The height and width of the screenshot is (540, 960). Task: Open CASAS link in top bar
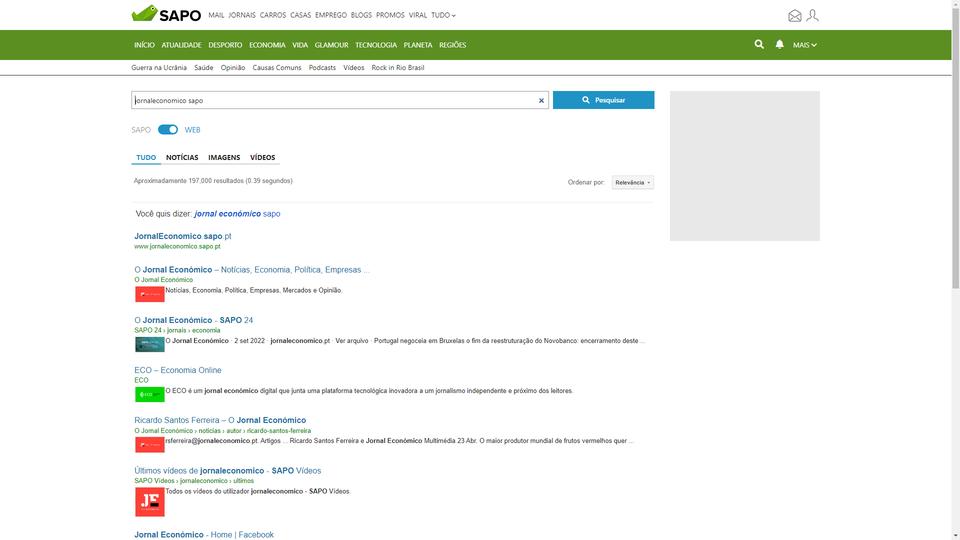301,15
